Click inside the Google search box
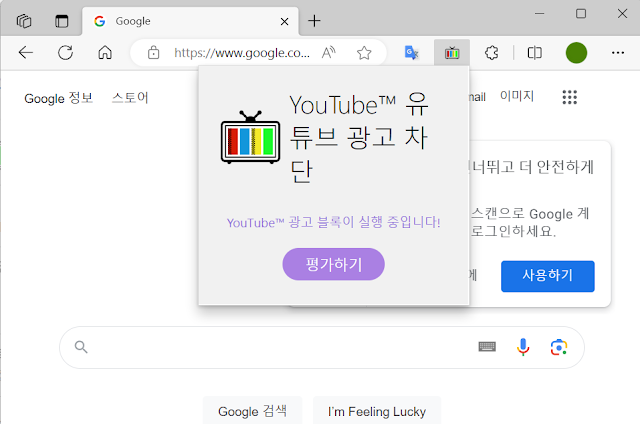The width and height of the screenshot is (640, 424). pos(322,347)
